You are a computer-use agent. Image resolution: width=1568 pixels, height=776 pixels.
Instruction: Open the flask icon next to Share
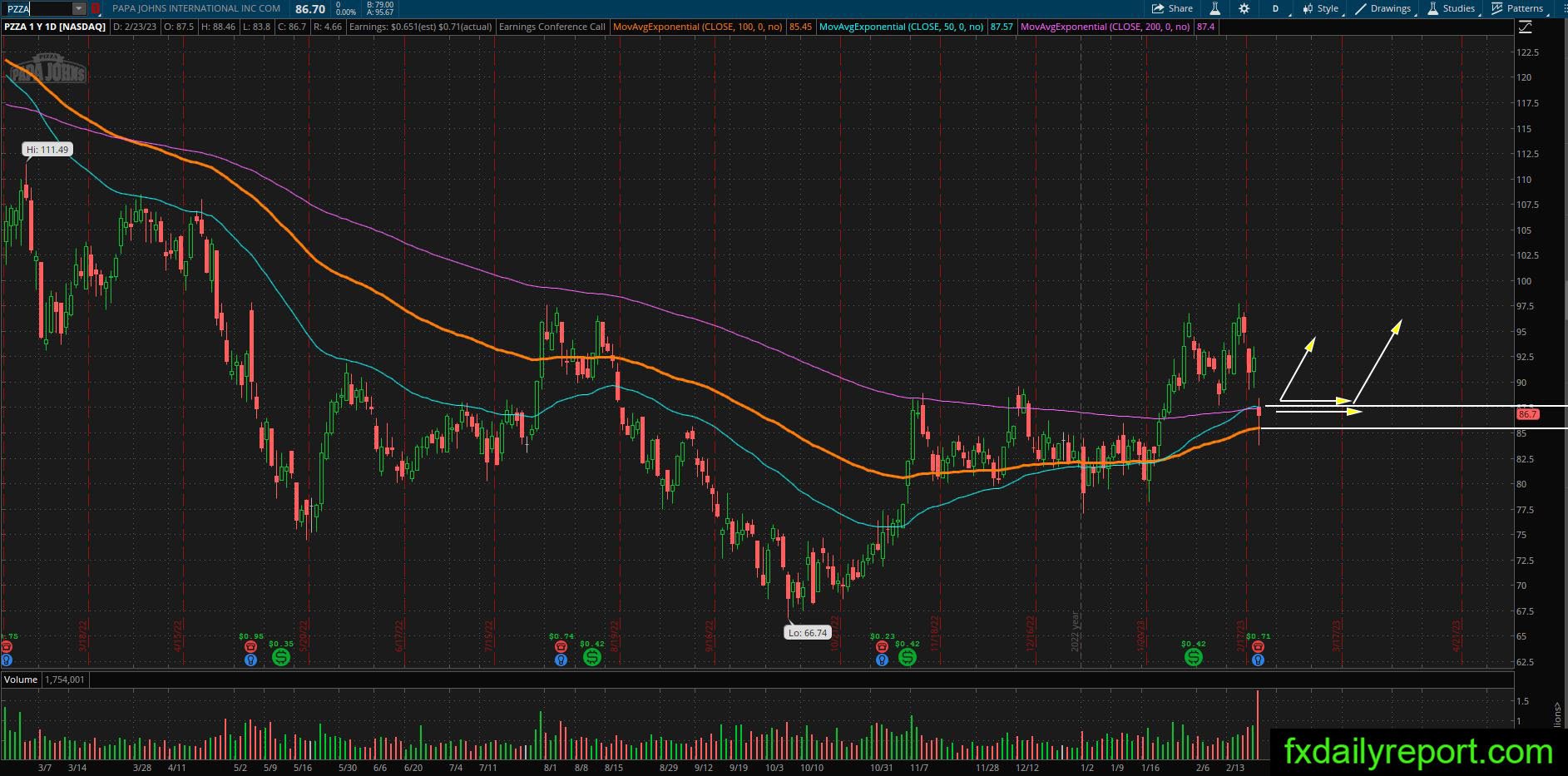[1214, 8]
